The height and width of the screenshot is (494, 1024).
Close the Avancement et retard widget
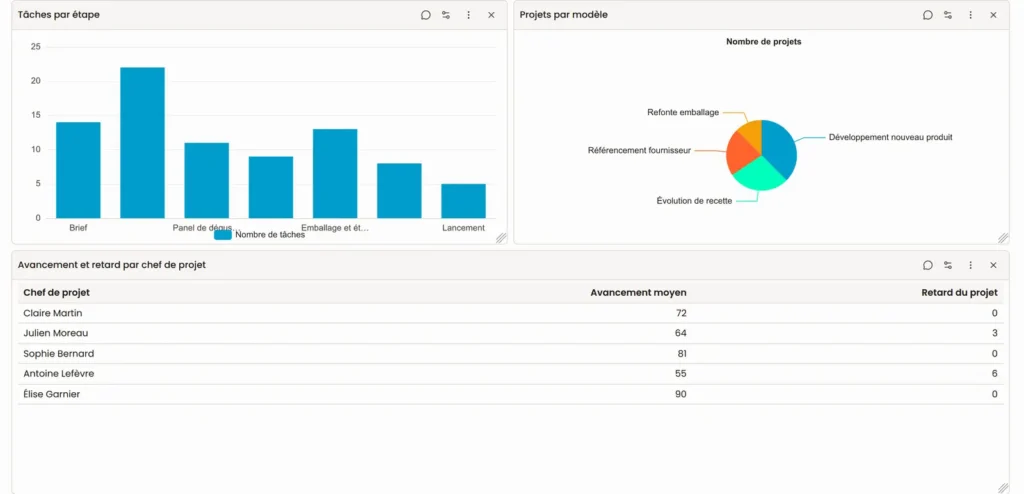[x=993, y=265]
